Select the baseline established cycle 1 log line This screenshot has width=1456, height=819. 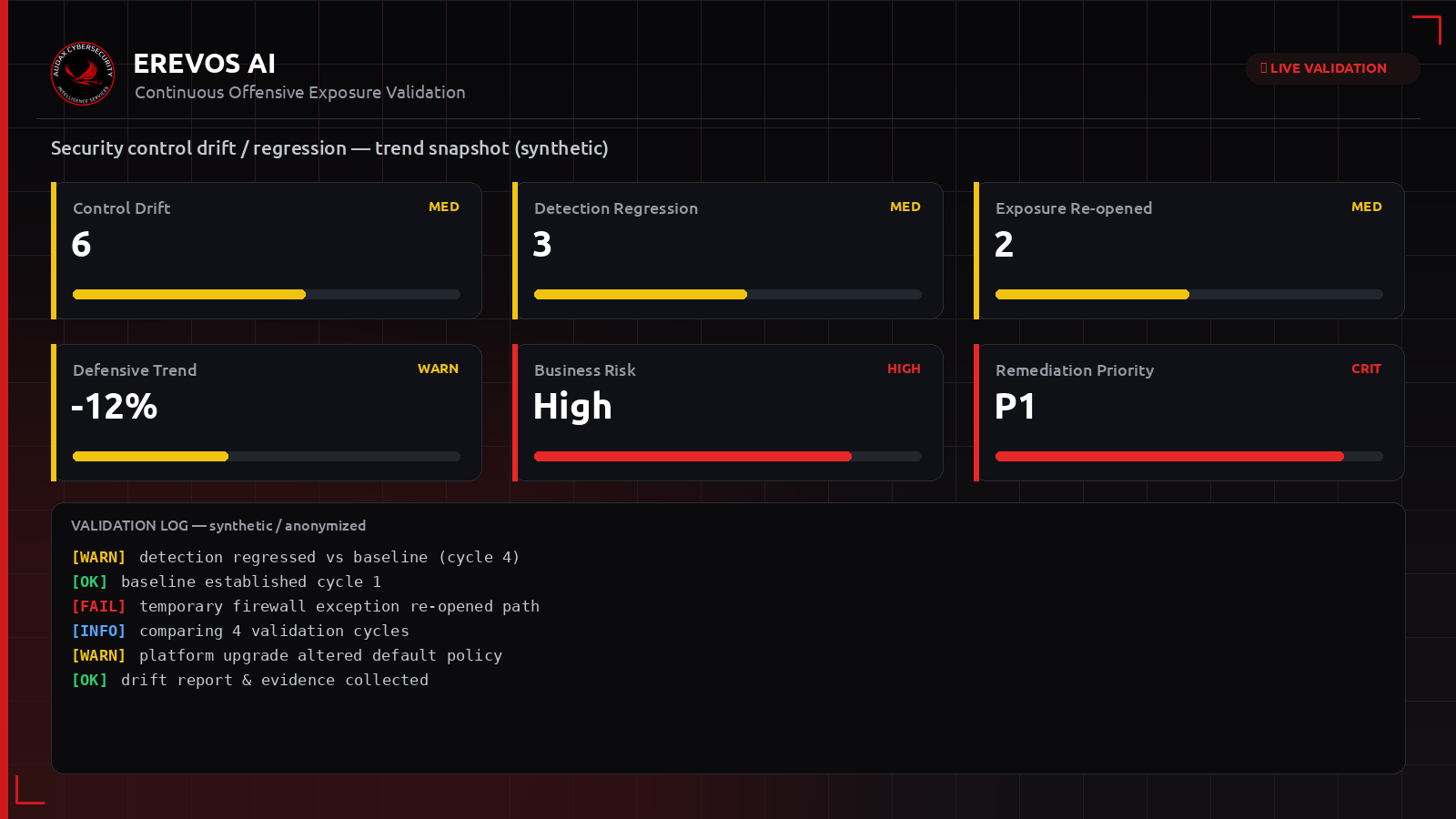(x=227, y=581)
